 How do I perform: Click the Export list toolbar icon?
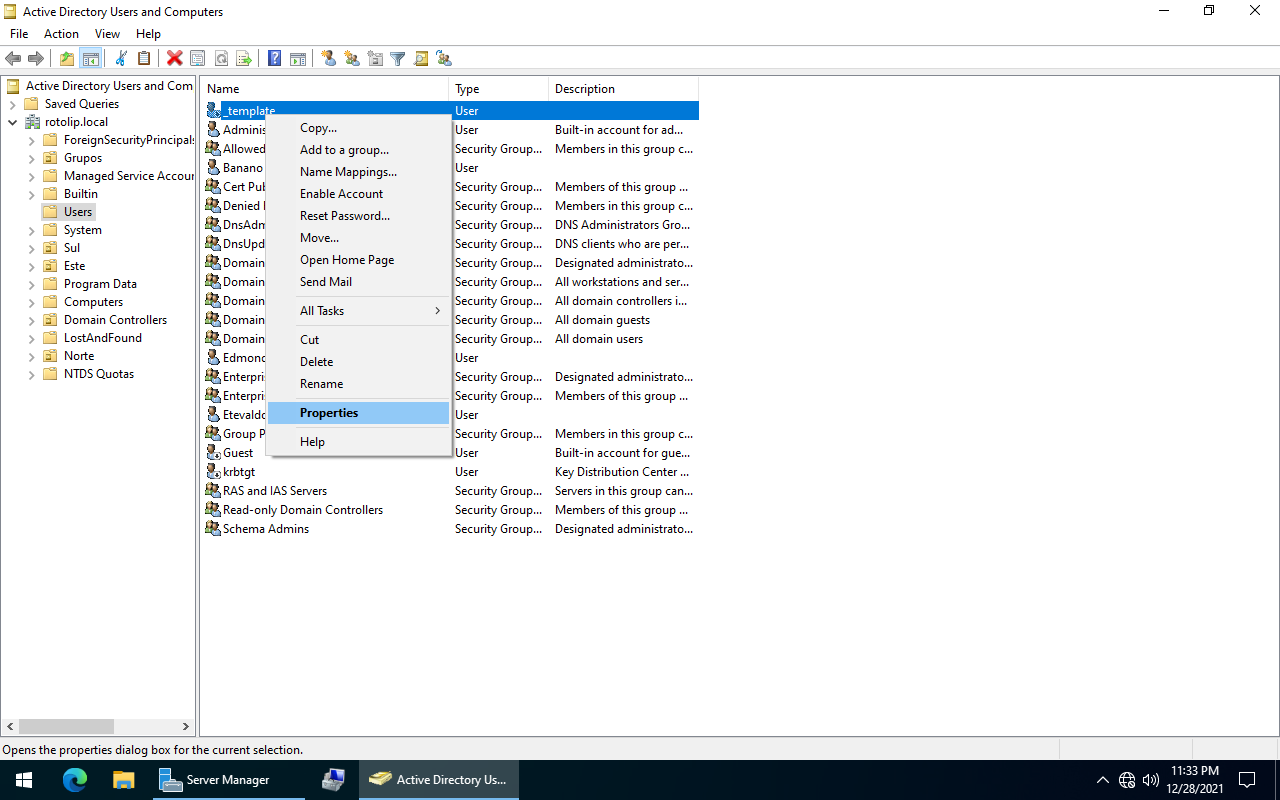pos(243,59)
